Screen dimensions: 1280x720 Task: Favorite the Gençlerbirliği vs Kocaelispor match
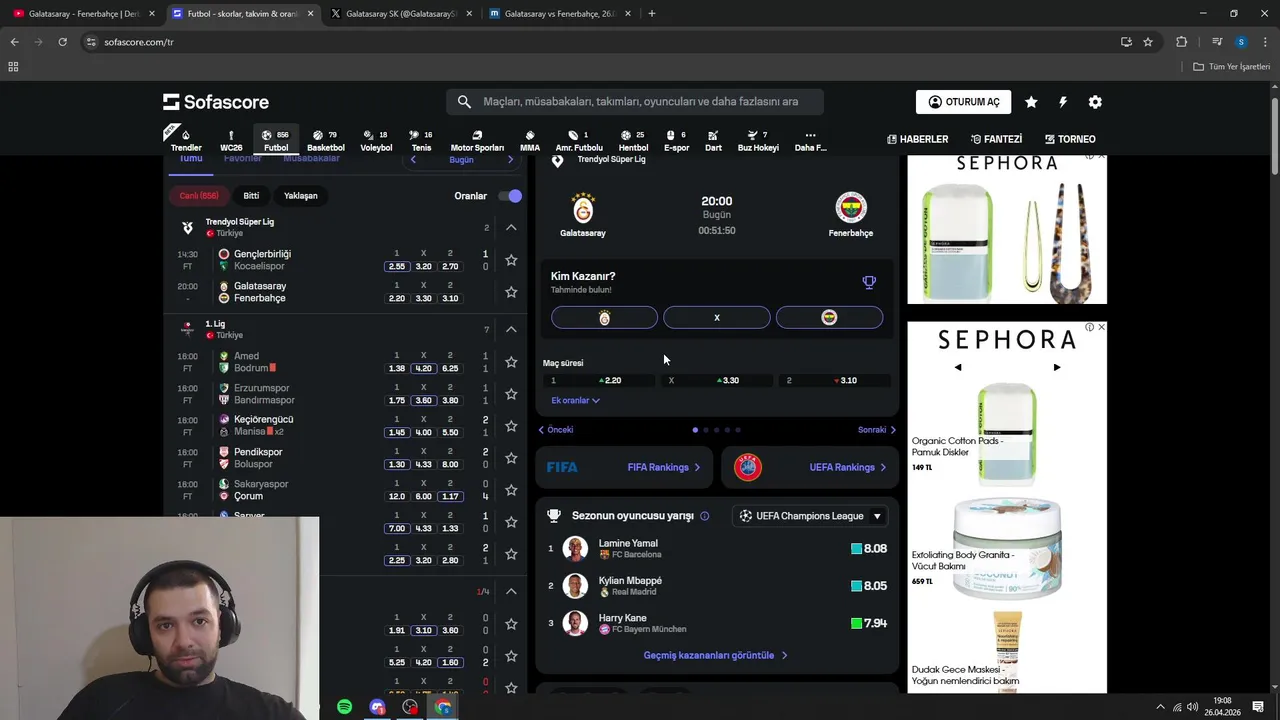point(511,260)
